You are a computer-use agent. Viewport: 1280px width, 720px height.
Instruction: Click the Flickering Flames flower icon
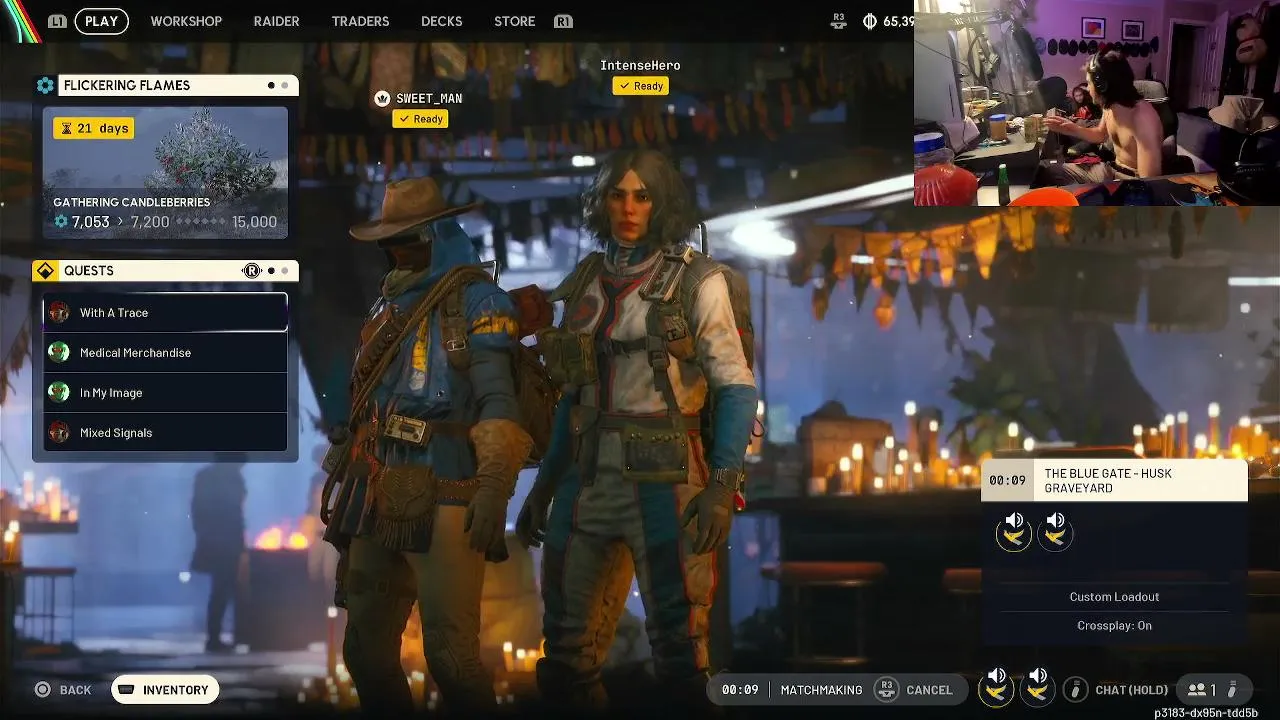[x=45, y=86]
